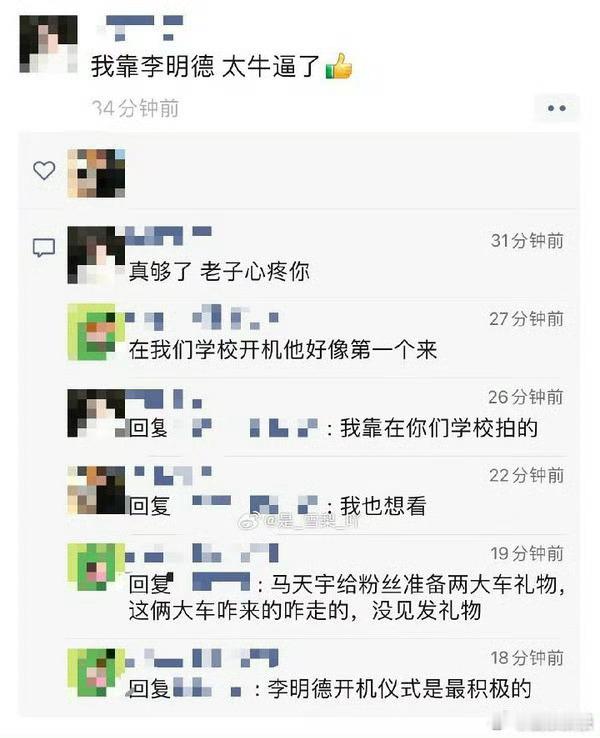
Task: Tap the speech bubble comment icon
Action: pyautogui.click(x=44, y=248)
